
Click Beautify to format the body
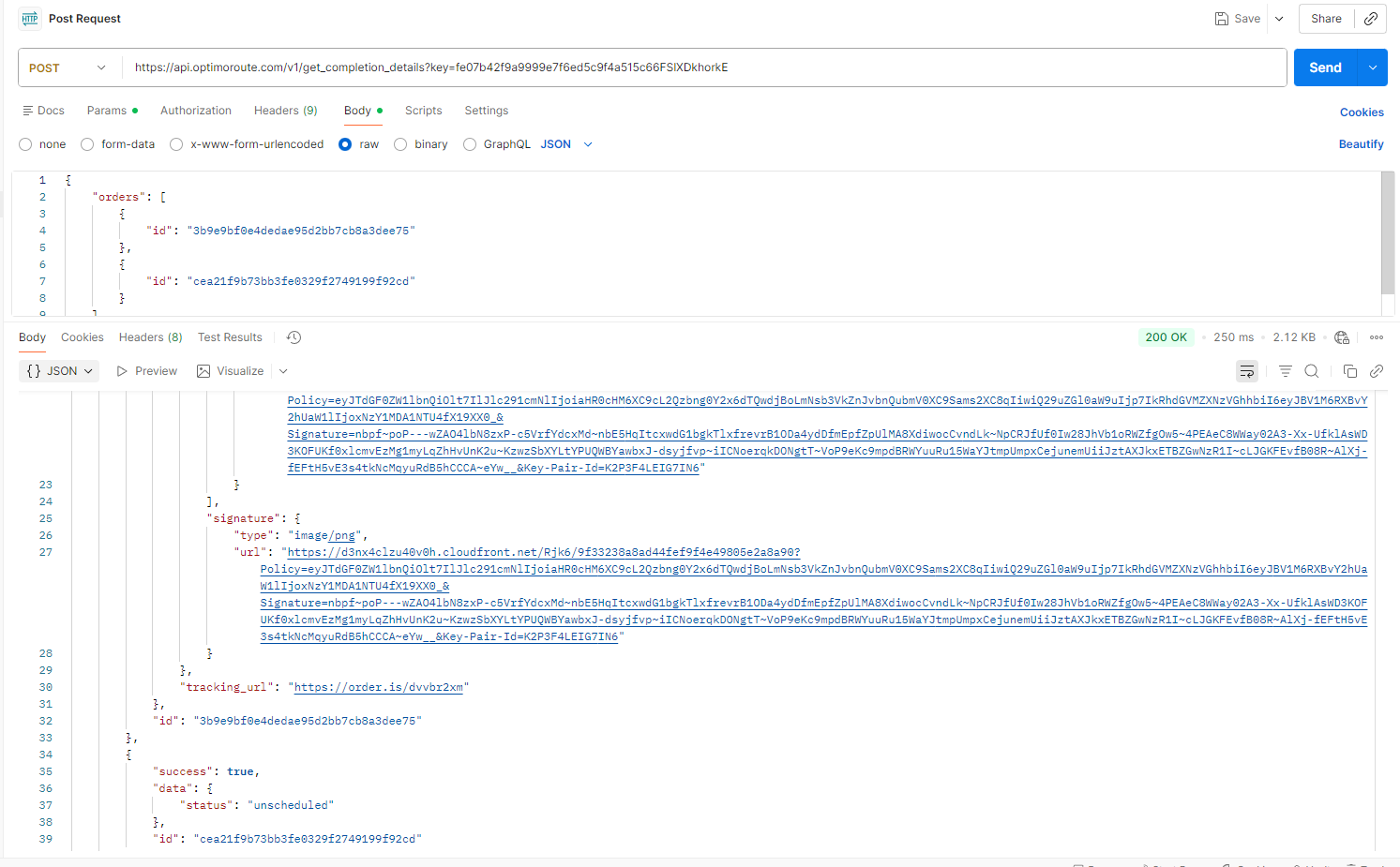(x=1361, y=144)
